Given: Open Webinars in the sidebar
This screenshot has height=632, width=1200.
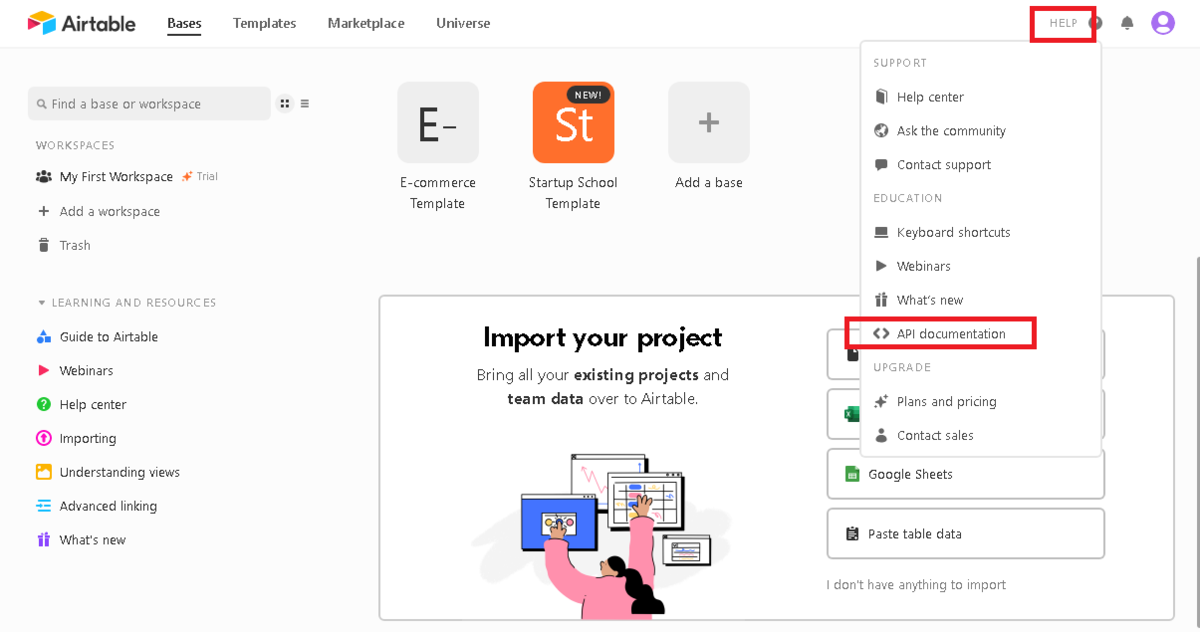Looking at the screenshot, I should (86, 371).
